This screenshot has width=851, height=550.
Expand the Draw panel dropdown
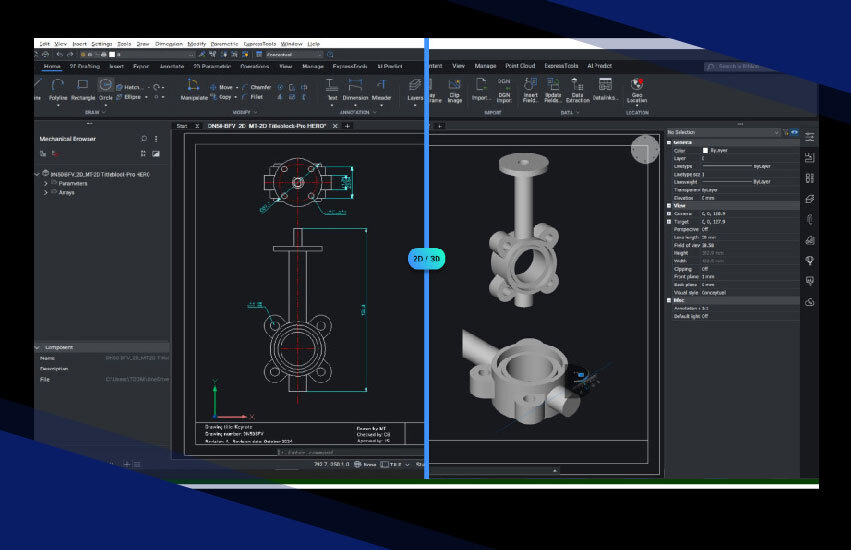click(96, 112)
